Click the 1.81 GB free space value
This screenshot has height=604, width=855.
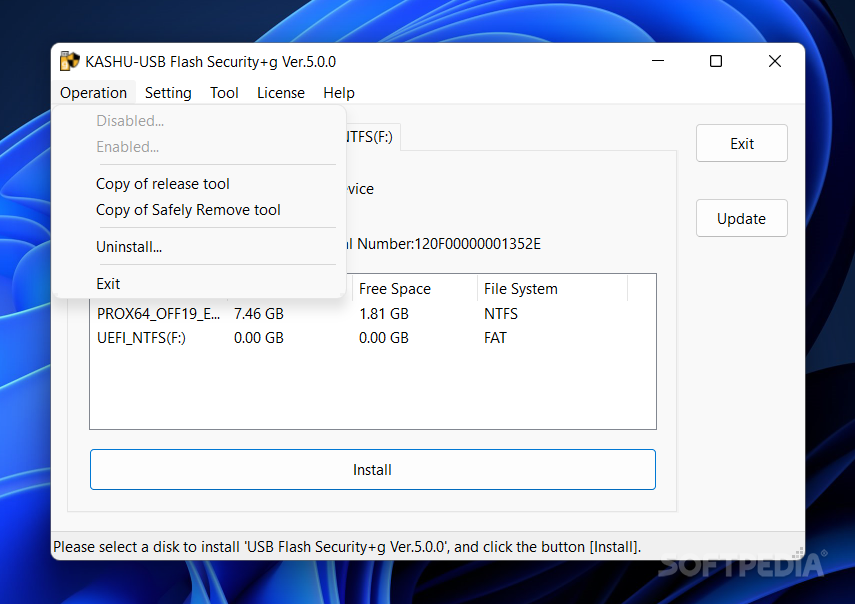(x=383, y=314)
